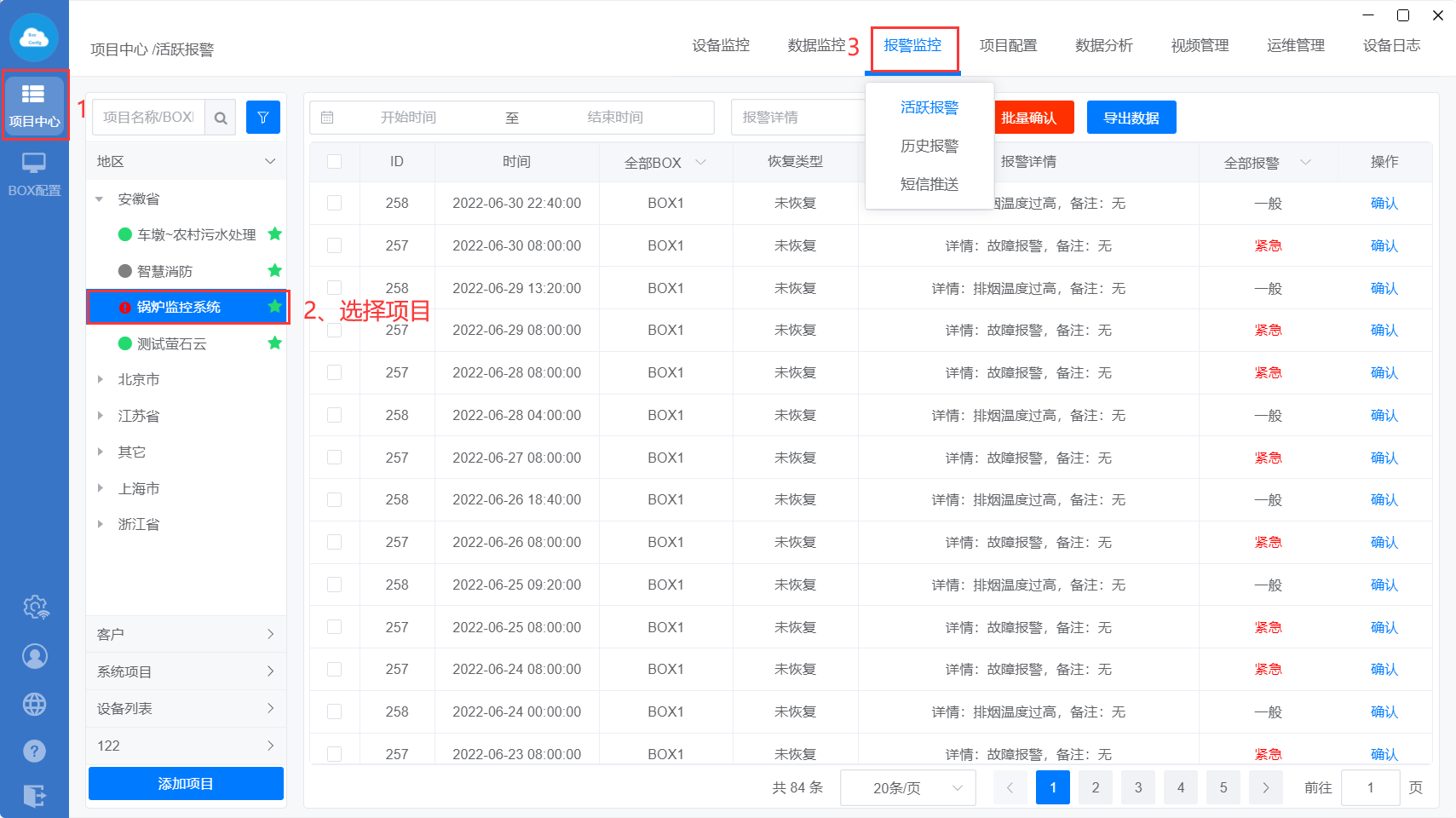Check the first row's checkbox for 2022-06-30 22:40:00

pos(335,203)
